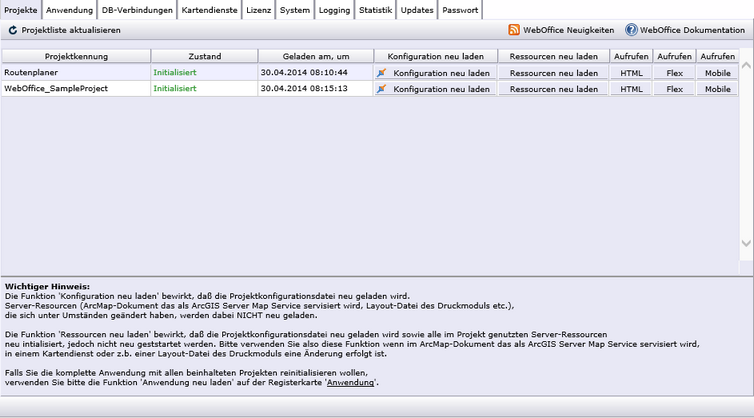This screenshot has height=418, width=754.
Task: Open the Passwort tab
Action: pos(460,10)
